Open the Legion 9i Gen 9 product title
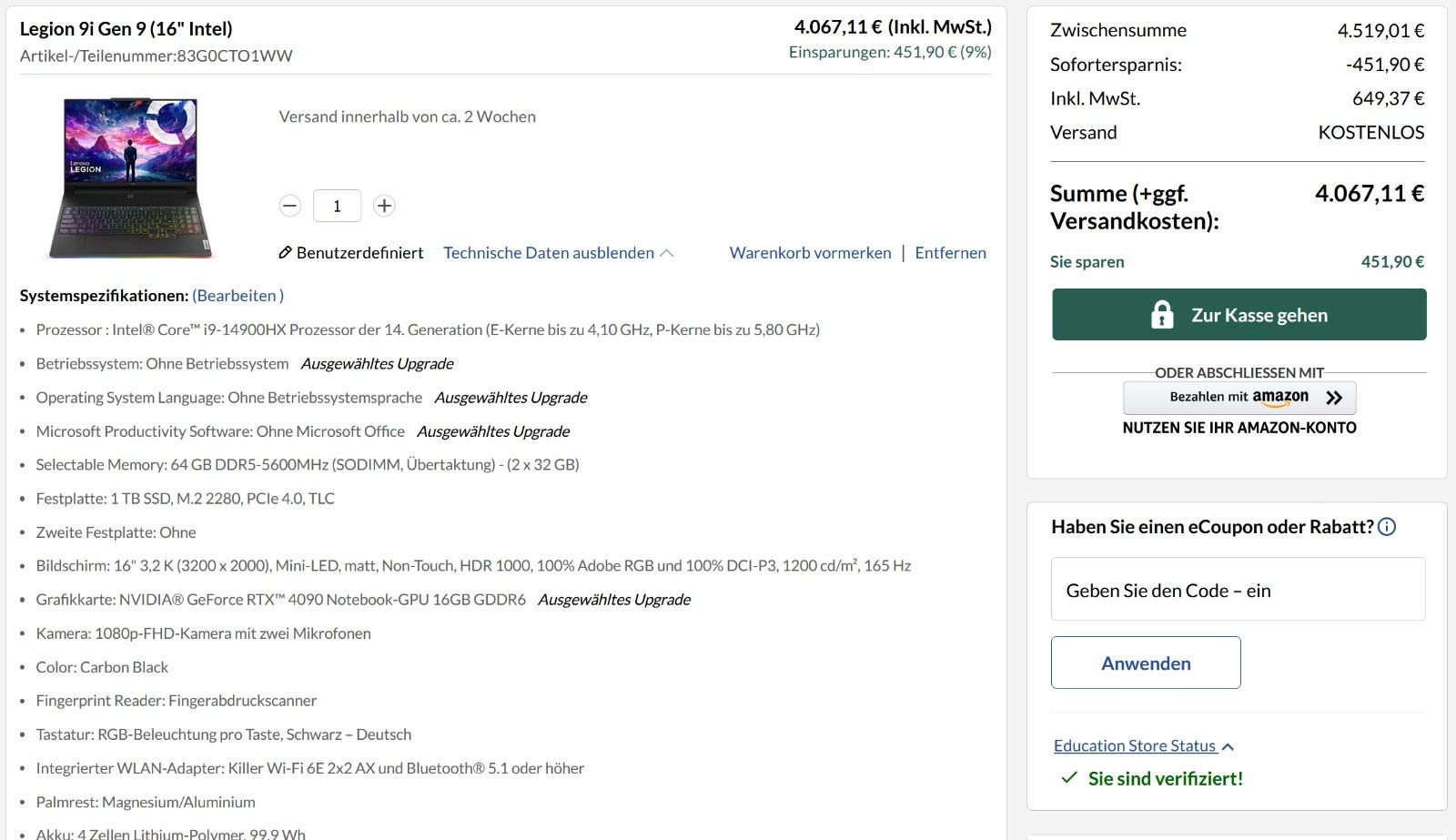 pos(126,29)
